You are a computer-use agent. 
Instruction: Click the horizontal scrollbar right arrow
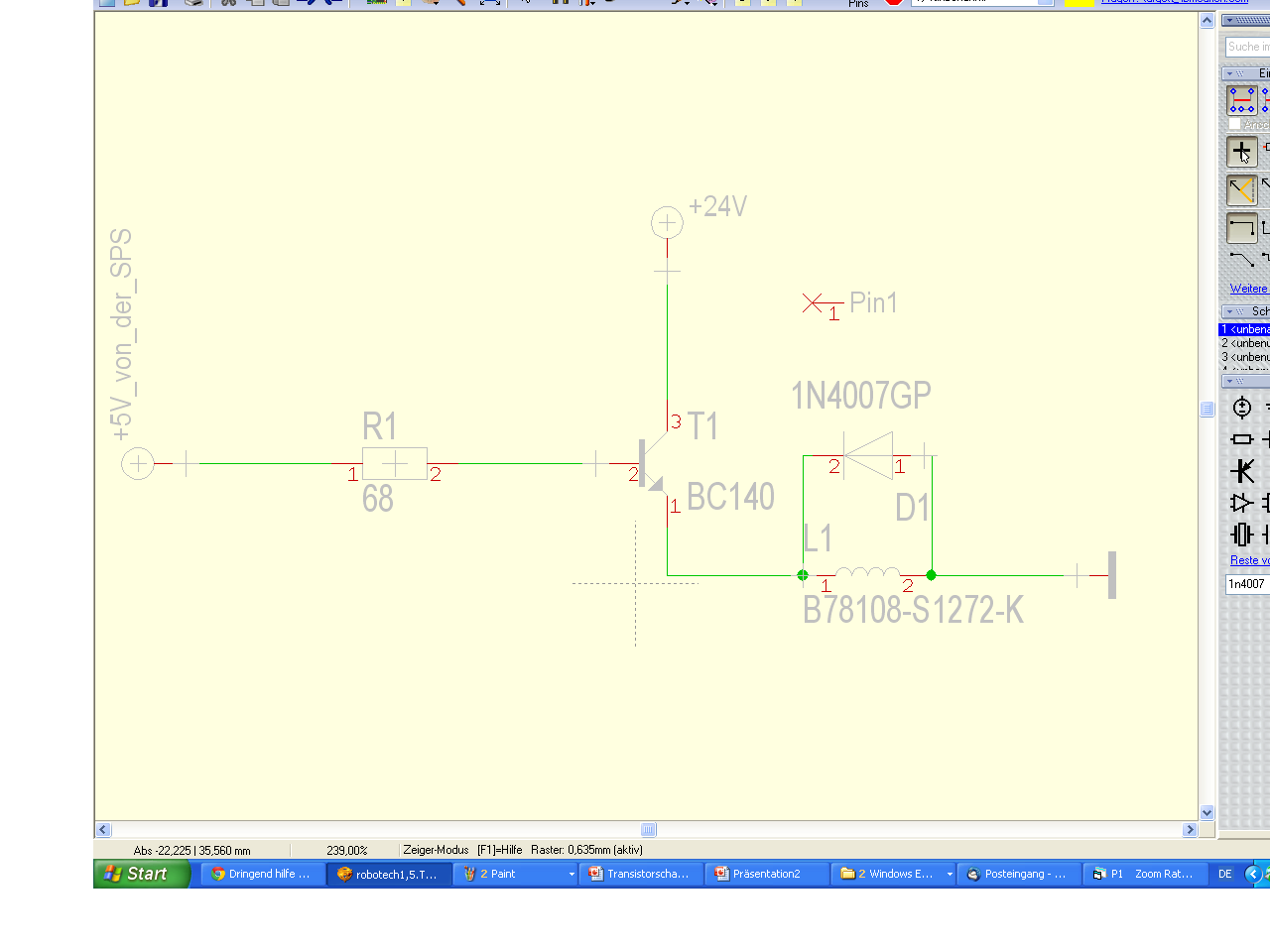(x=1190, y=830)
